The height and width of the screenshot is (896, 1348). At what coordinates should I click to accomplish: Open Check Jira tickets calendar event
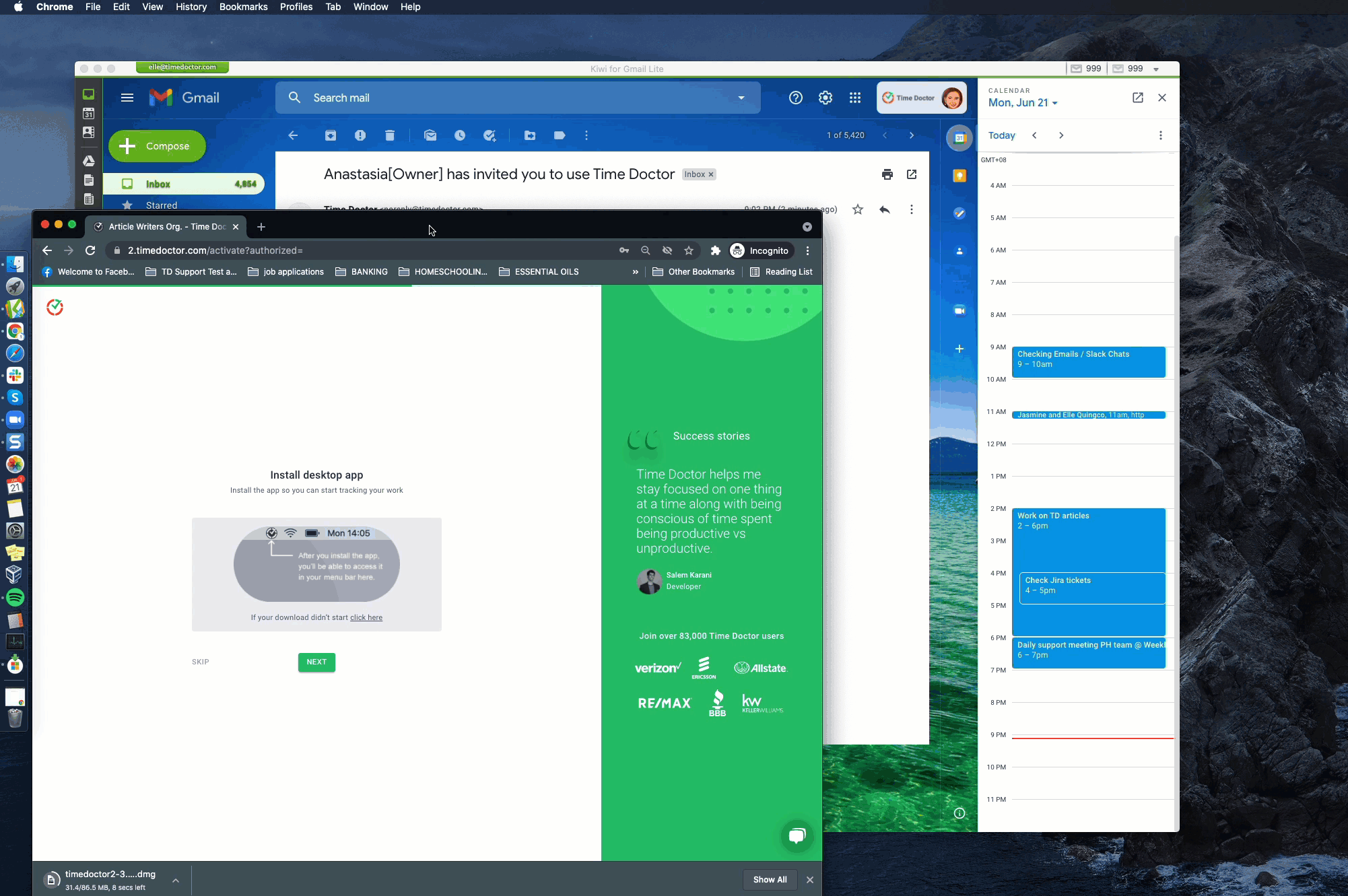click(1092, 588)
